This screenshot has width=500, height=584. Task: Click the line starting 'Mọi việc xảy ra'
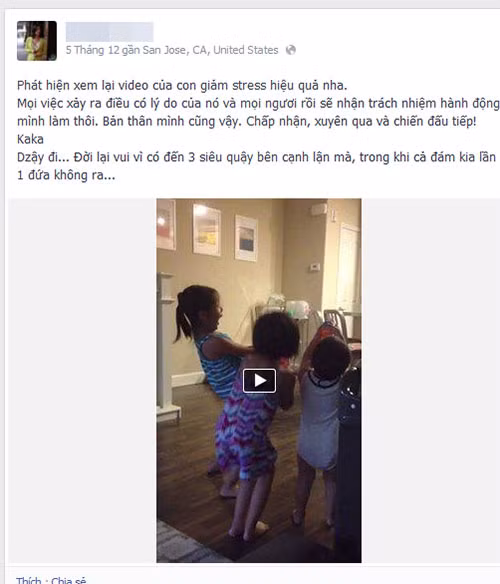[258, 104]
